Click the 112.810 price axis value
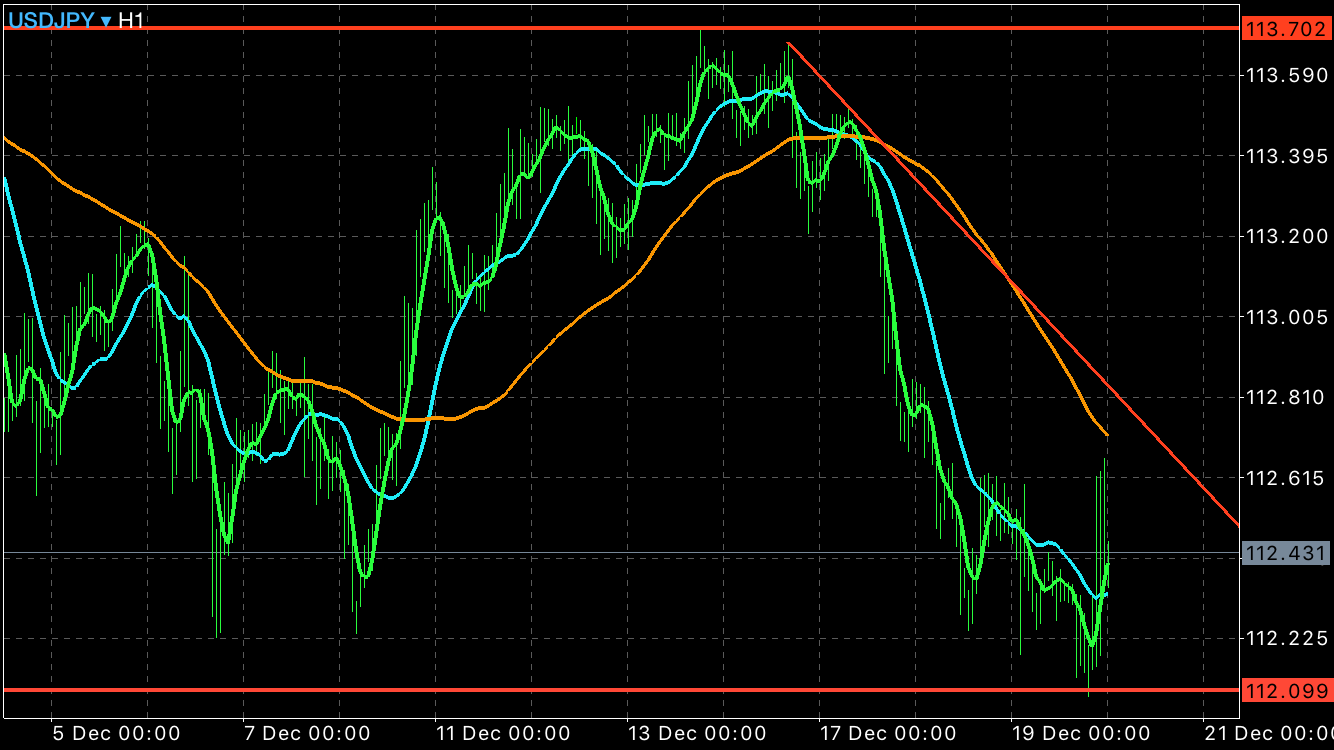Image resolution: width=1334 pixels, height=750 pixels. coord(1286,398)
